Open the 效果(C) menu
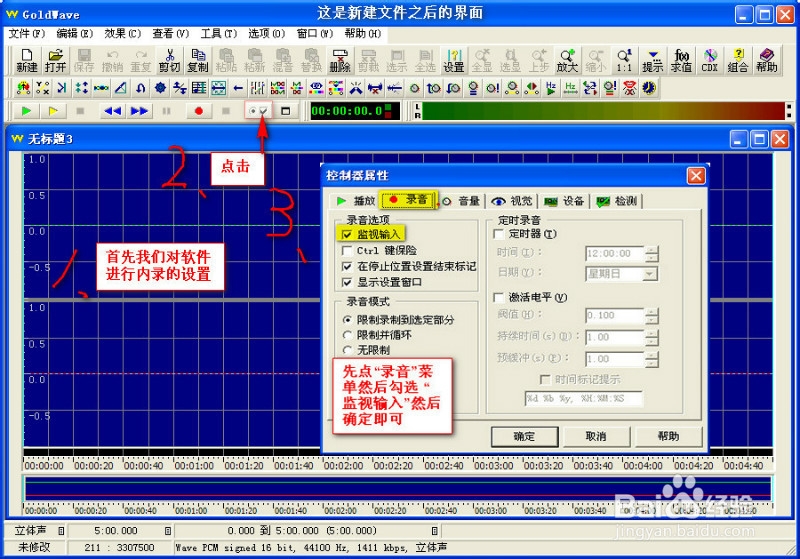Viewport: 800px width, 559px height. pyautogui.click(x=122, y=34)
